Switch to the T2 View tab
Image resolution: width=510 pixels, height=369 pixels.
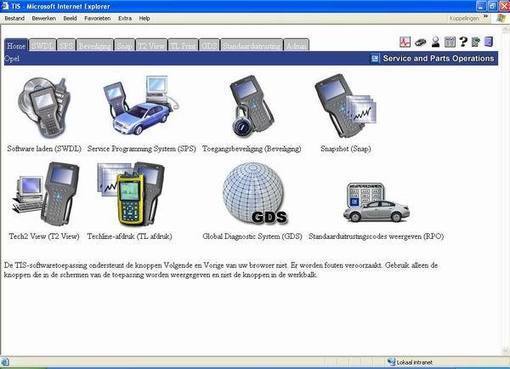pos(151,45)
